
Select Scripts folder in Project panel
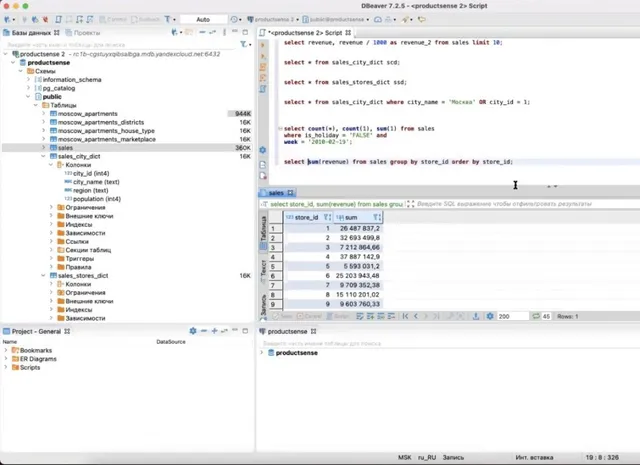point(26,367)
